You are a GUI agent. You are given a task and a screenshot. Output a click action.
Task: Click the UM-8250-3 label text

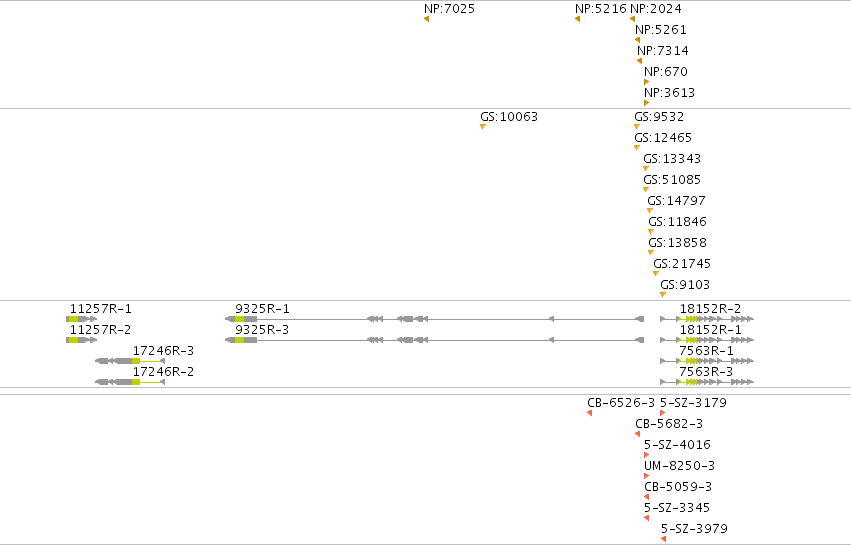pyautogui.click(x=679, y=466)
